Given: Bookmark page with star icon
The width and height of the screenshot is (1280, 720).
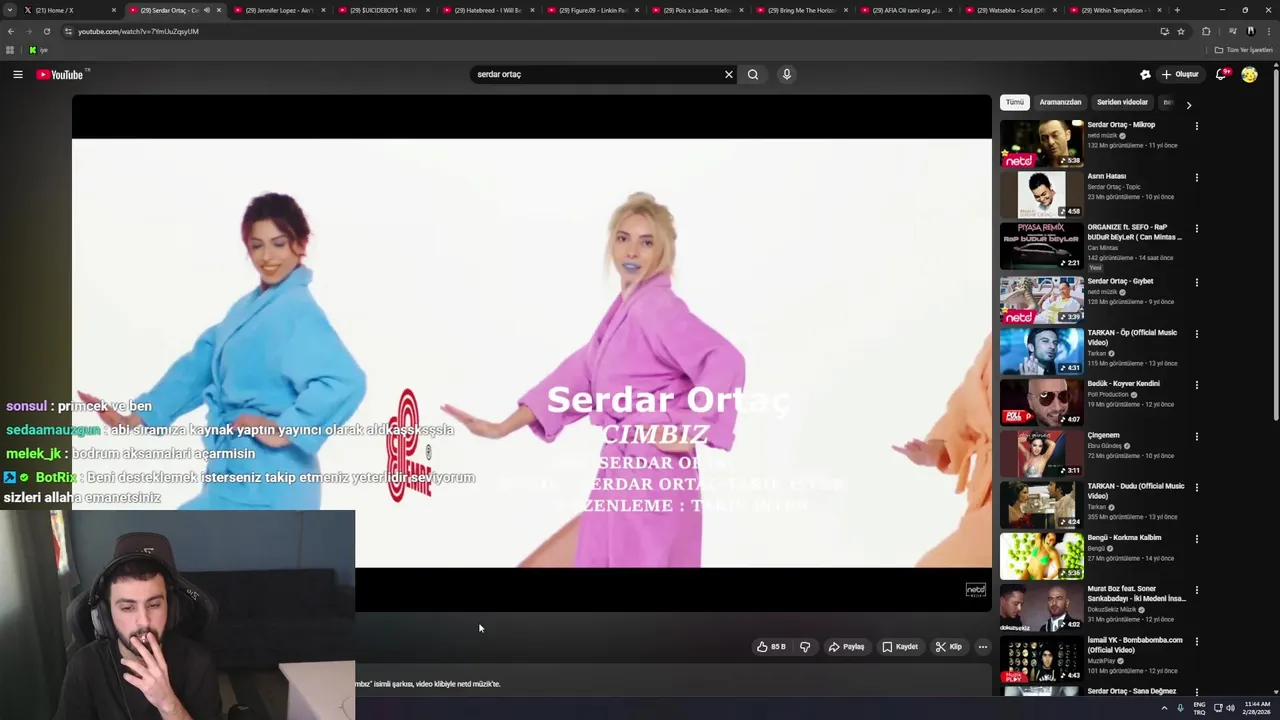Looking at the screenshot, I should pos(1181,31).
